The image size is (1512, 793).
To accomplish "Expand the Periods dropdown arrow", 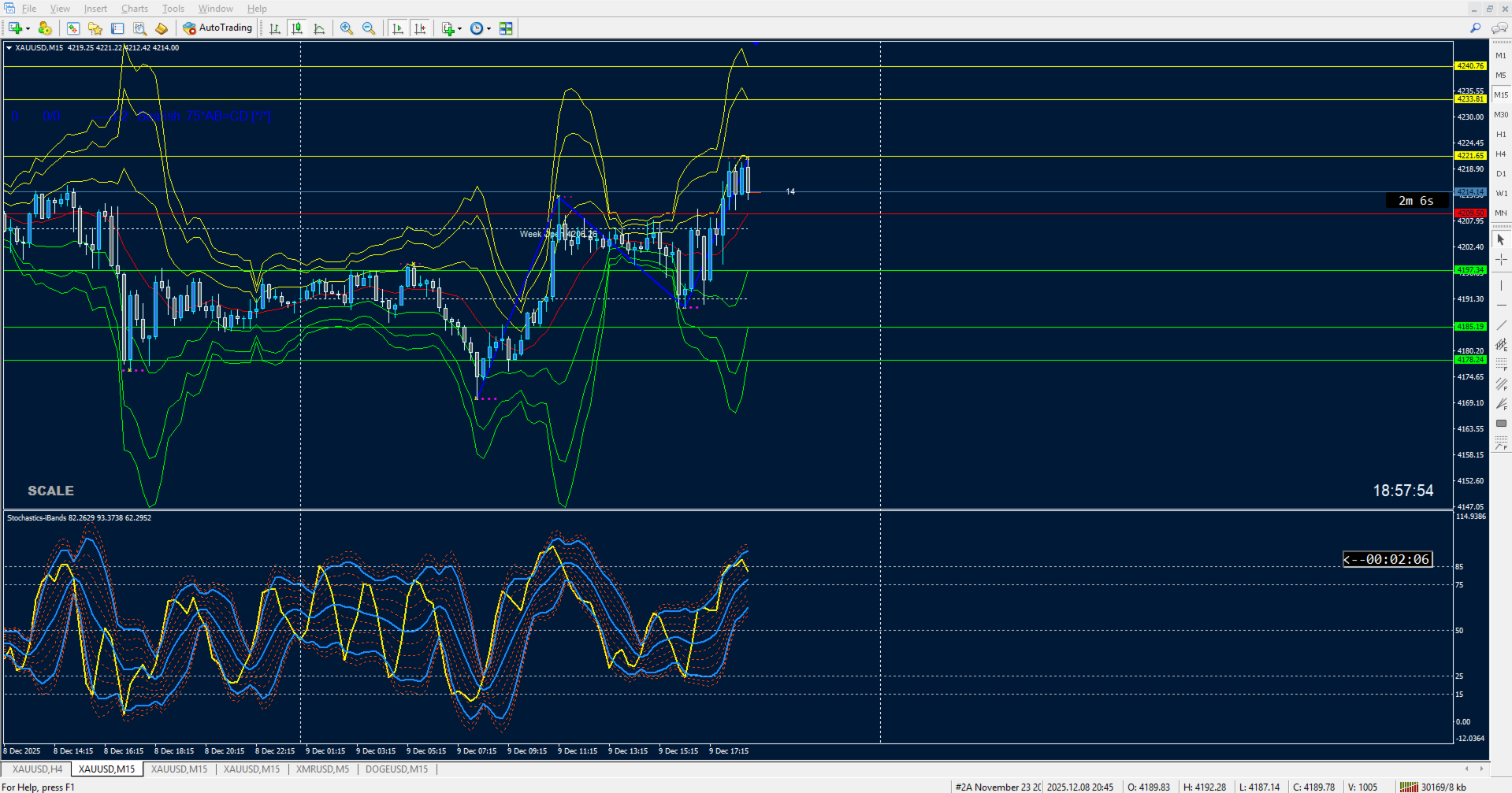I will pos(489,28).
